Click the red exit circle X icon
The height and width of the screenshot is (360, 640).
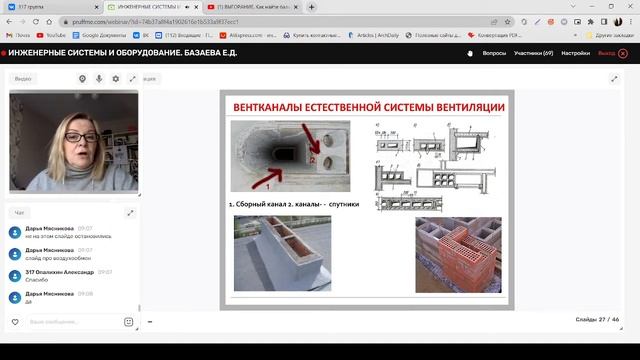tap(623, 53)
